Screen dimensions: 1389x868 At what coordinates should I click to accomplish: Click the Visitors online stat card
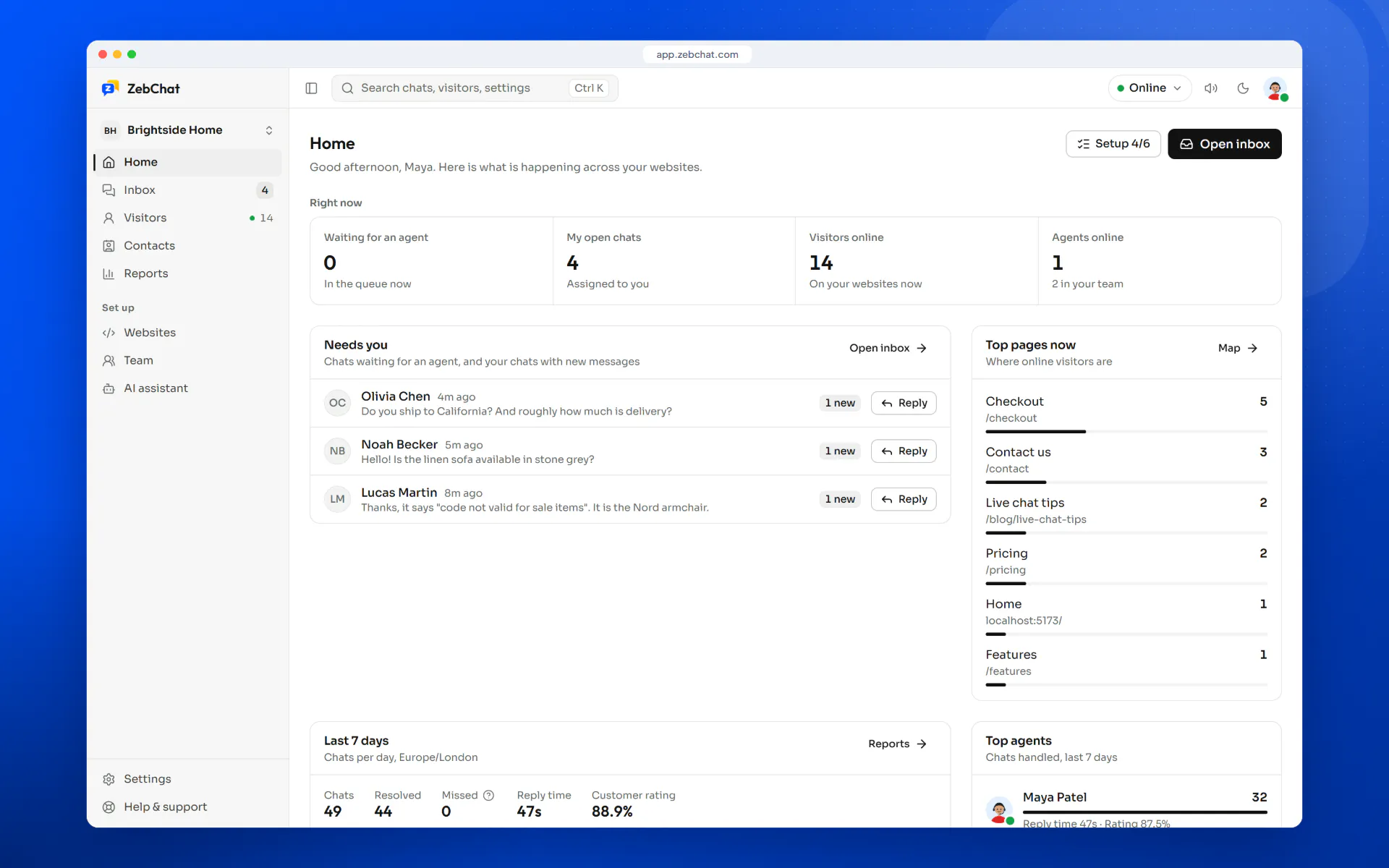click(917, 261)
